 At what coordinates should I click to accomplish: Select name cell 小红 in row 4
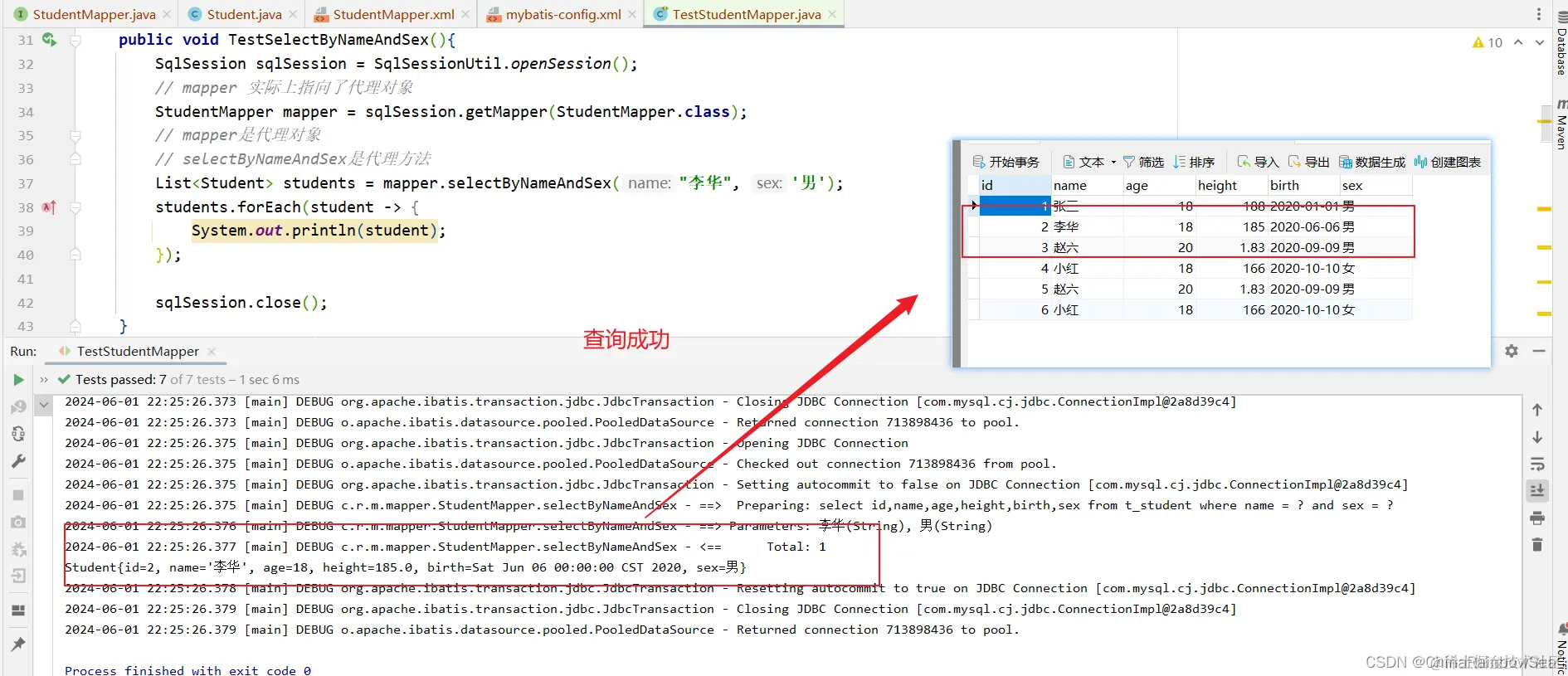[1088, 268]
